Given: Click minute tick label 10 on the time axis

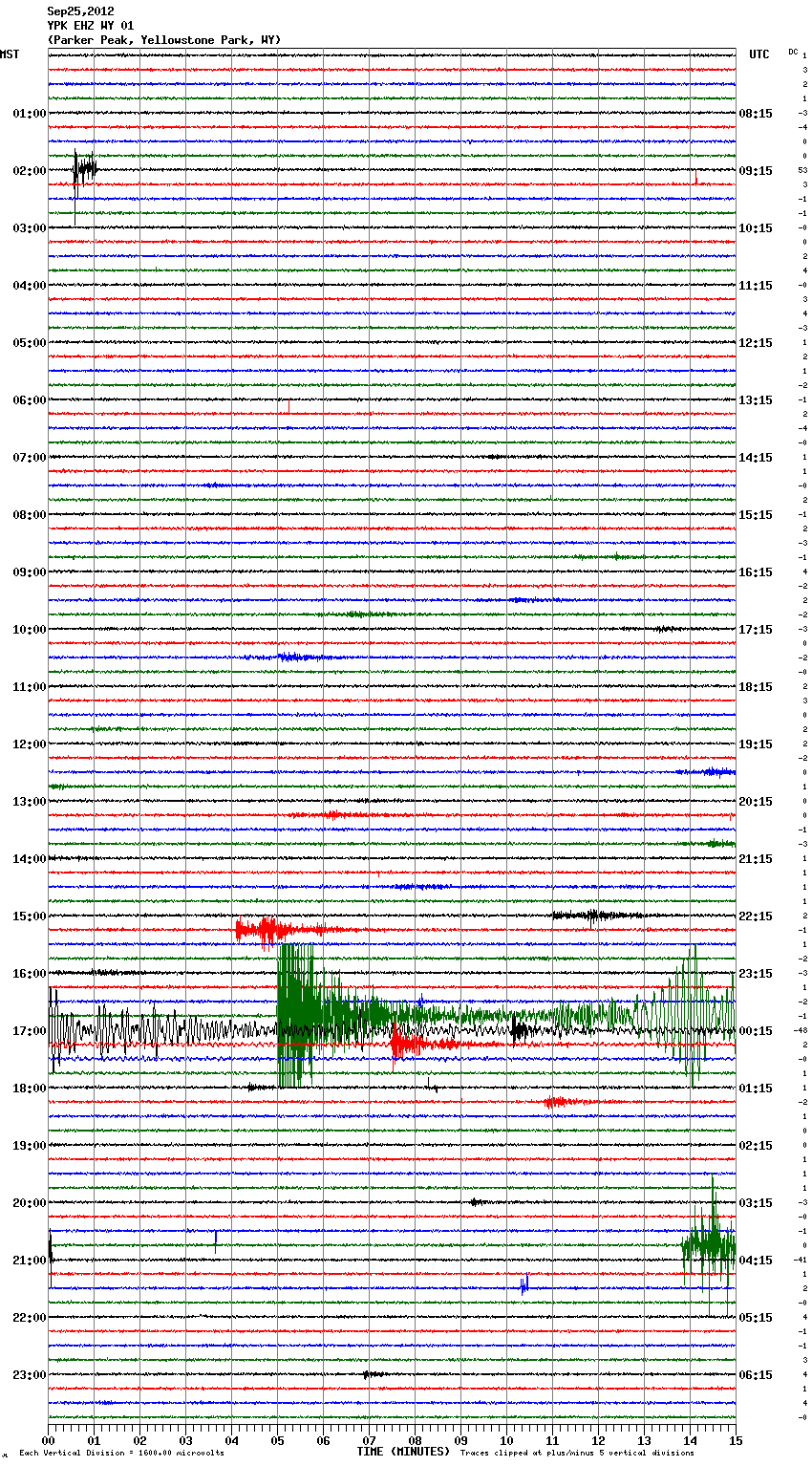Looking at the screenshot, I should click(x=506, y=1440).
